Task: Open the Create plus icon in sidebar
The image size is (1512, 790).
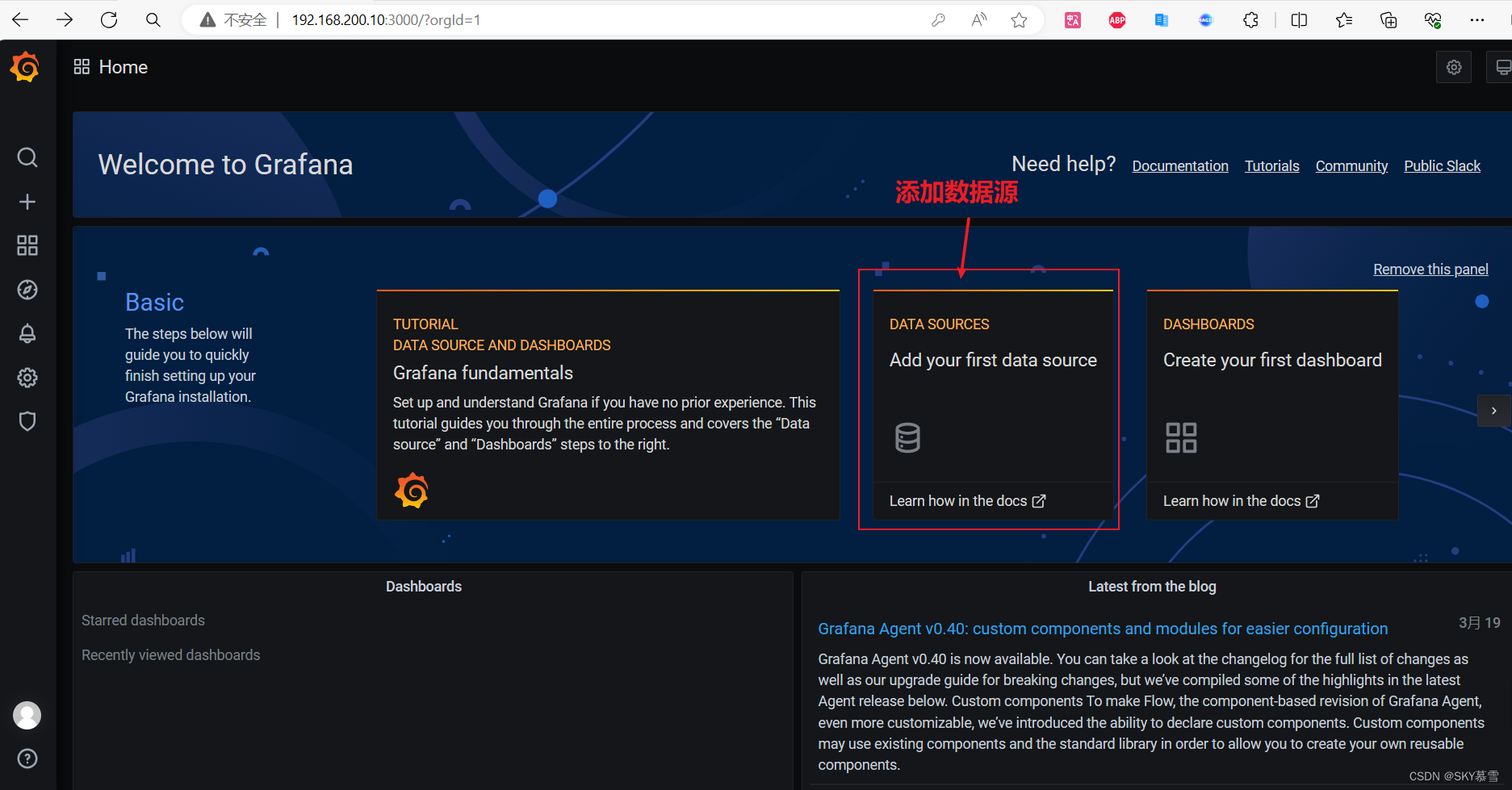Action: [x=27, y=202]
